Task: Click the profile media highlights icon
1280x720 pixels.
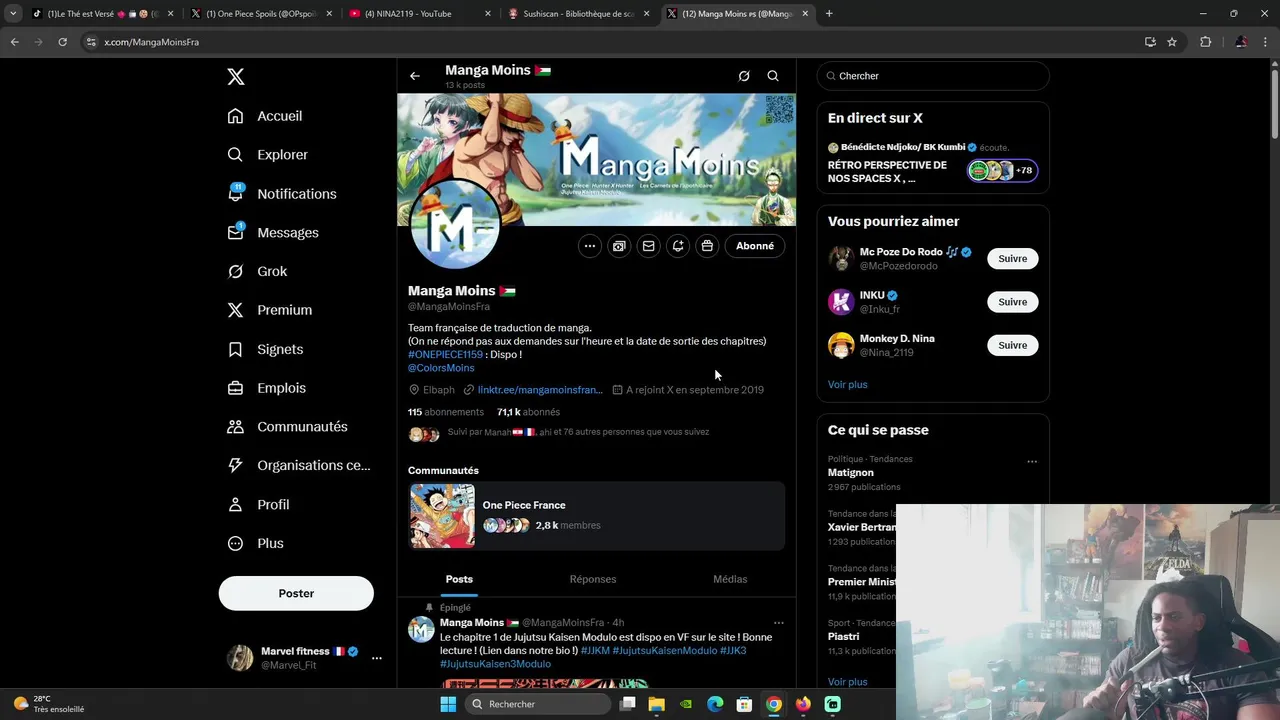Action: (x=619, y=246)
